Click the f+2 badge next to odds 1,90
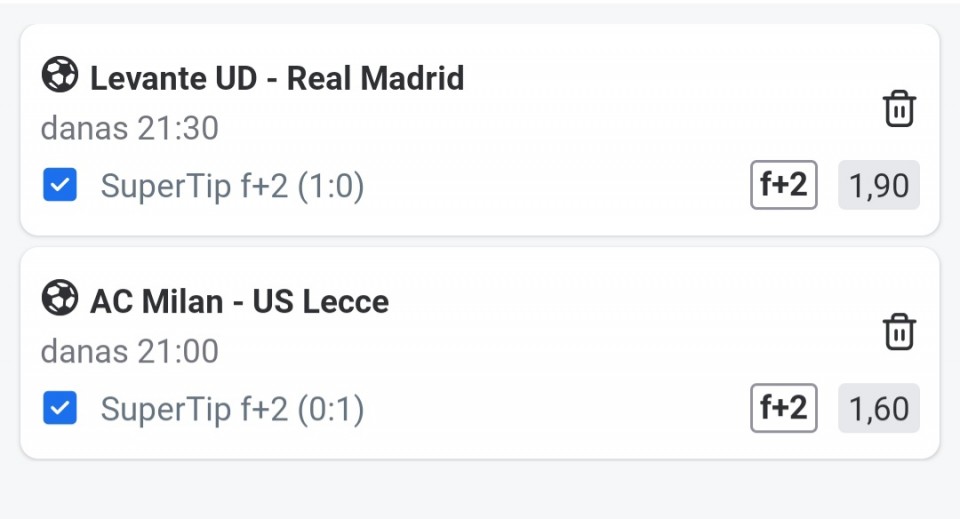This screenshot has width=960, height=519. point(783,185)
